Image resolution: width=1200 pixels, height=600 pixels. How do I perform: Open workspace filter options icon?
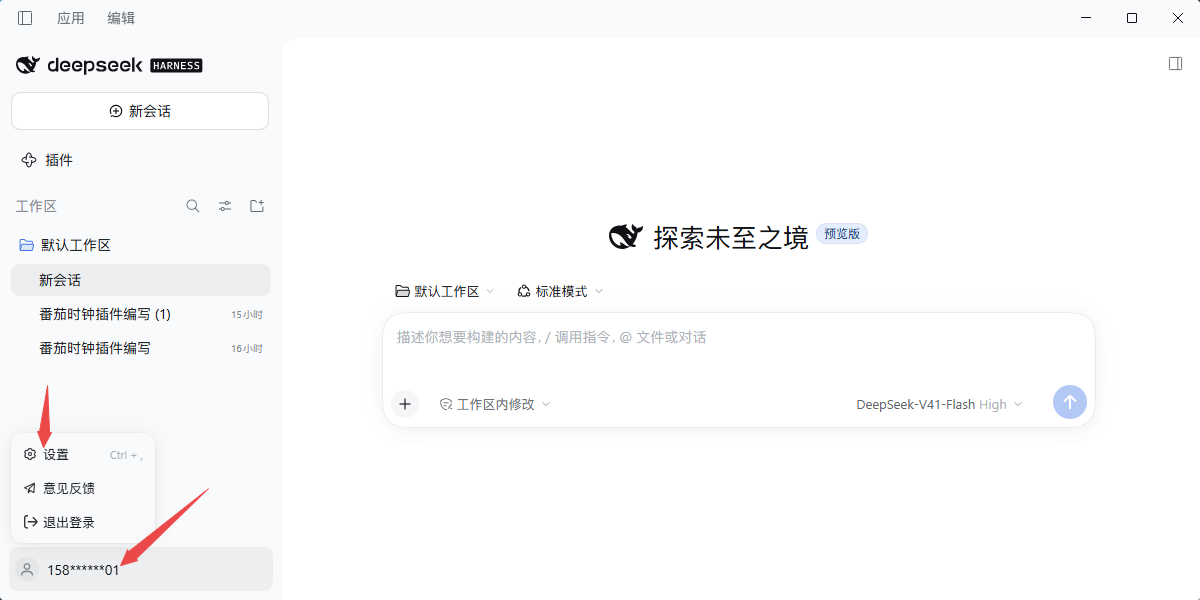(x=225, y=206)
